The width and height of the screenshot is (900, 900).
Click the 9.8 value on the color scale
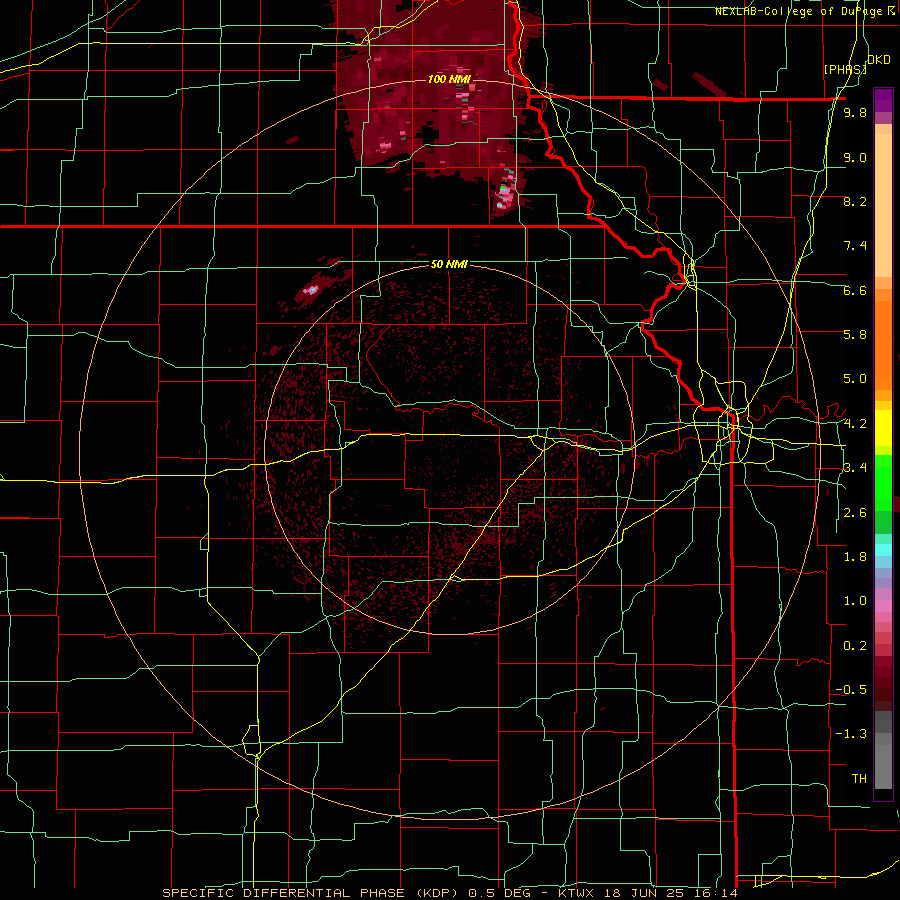tap(855, 113)
